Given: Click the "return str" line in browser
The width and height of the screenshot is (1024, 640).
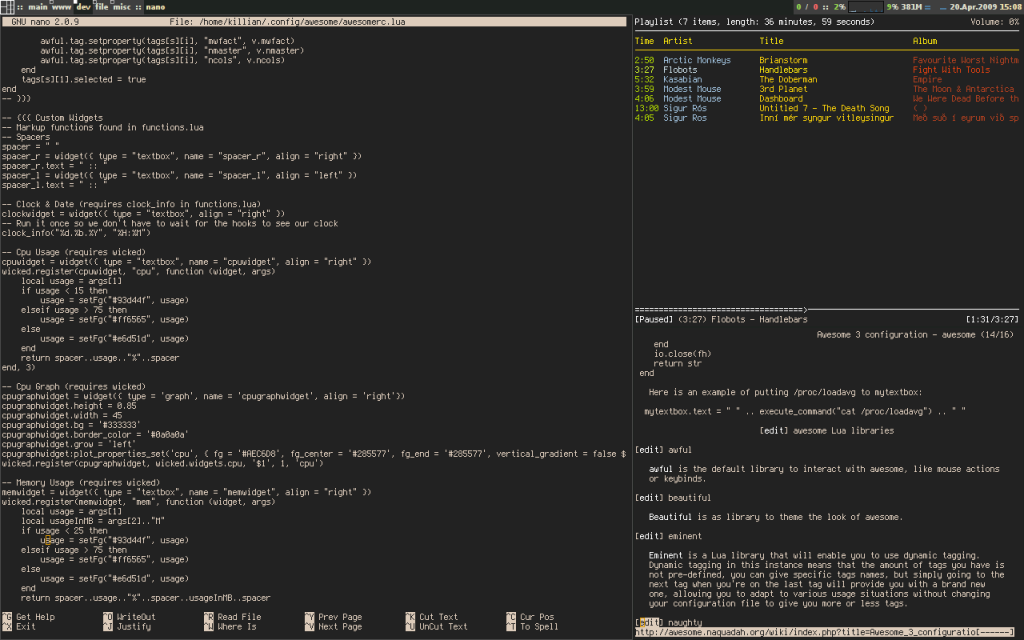Looking at the screenshot, I should click(677, 363).
